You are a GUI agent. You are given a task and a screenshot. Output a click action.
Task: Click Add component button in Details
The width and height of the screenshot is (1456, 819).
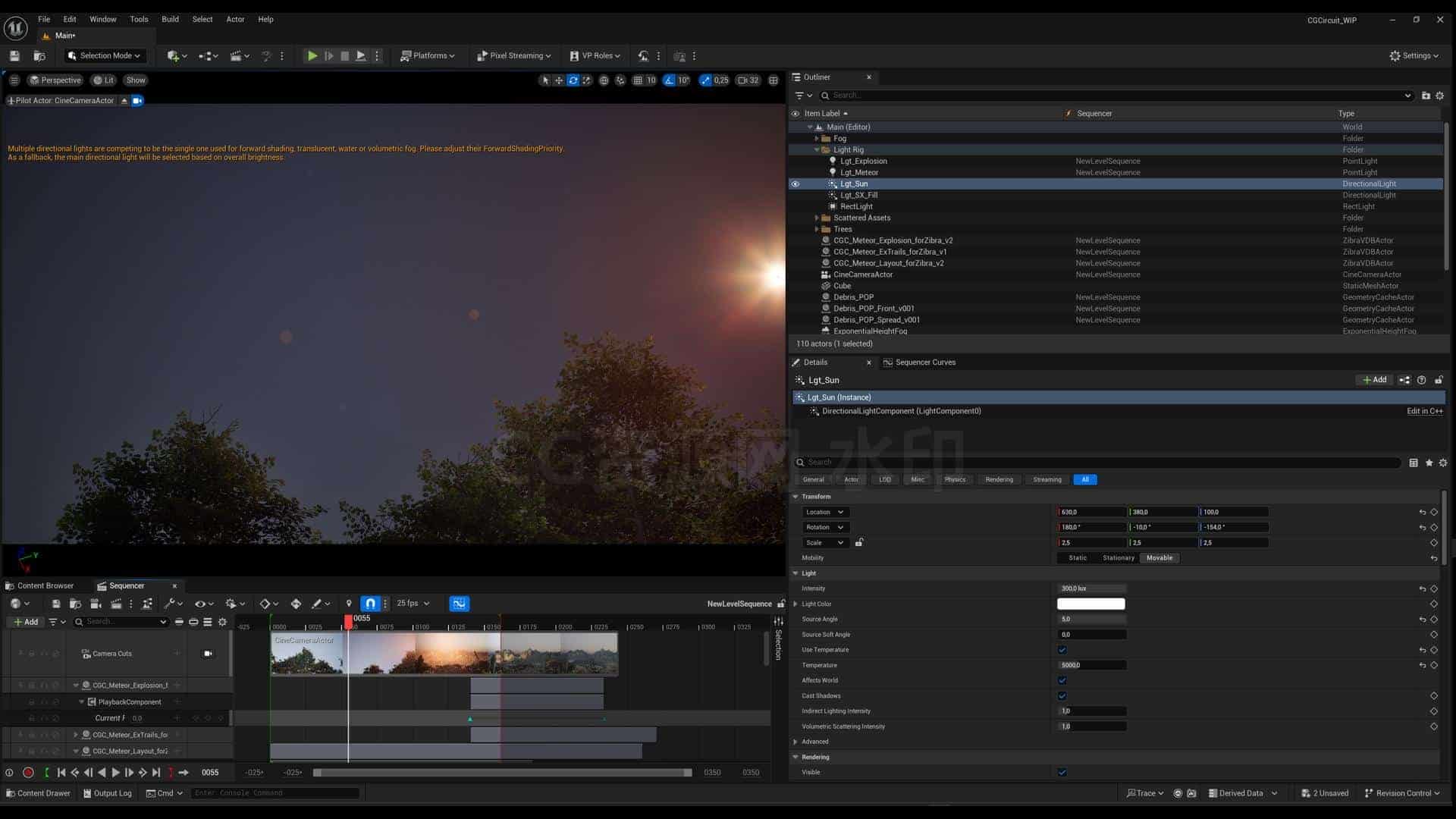1374,381
